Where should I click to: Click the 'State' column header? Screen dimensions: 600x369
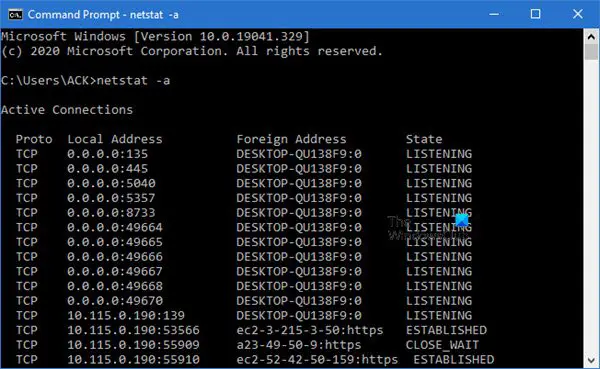tap(424, 139)
